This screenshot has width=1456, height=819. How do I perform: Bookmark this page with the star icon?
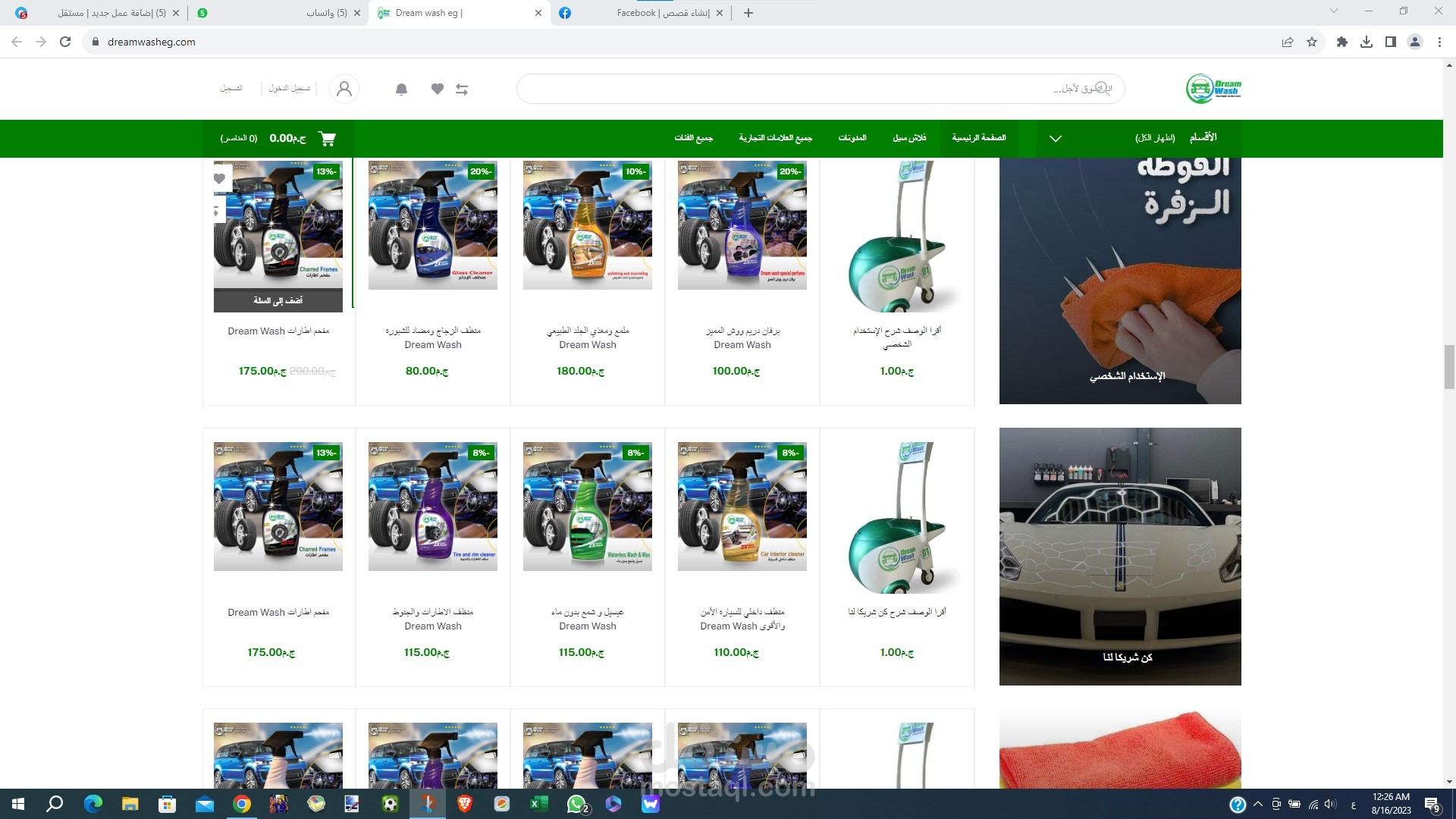coord(1312,42)
